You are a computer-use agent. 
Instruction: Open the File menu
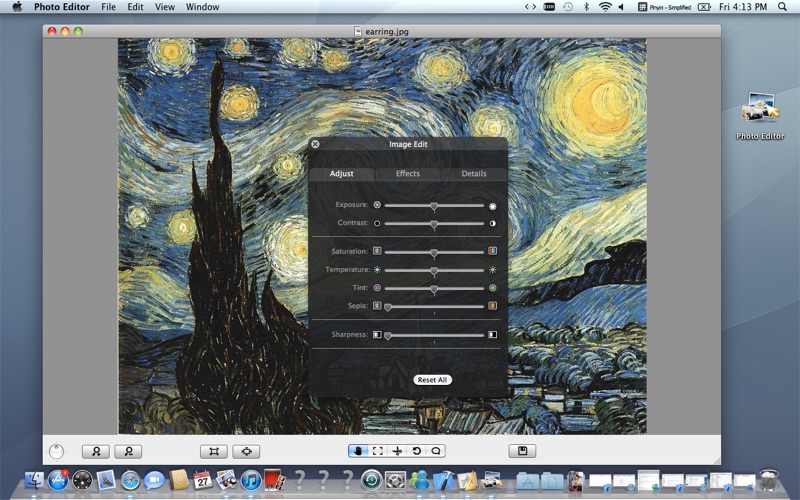point(108,7)
